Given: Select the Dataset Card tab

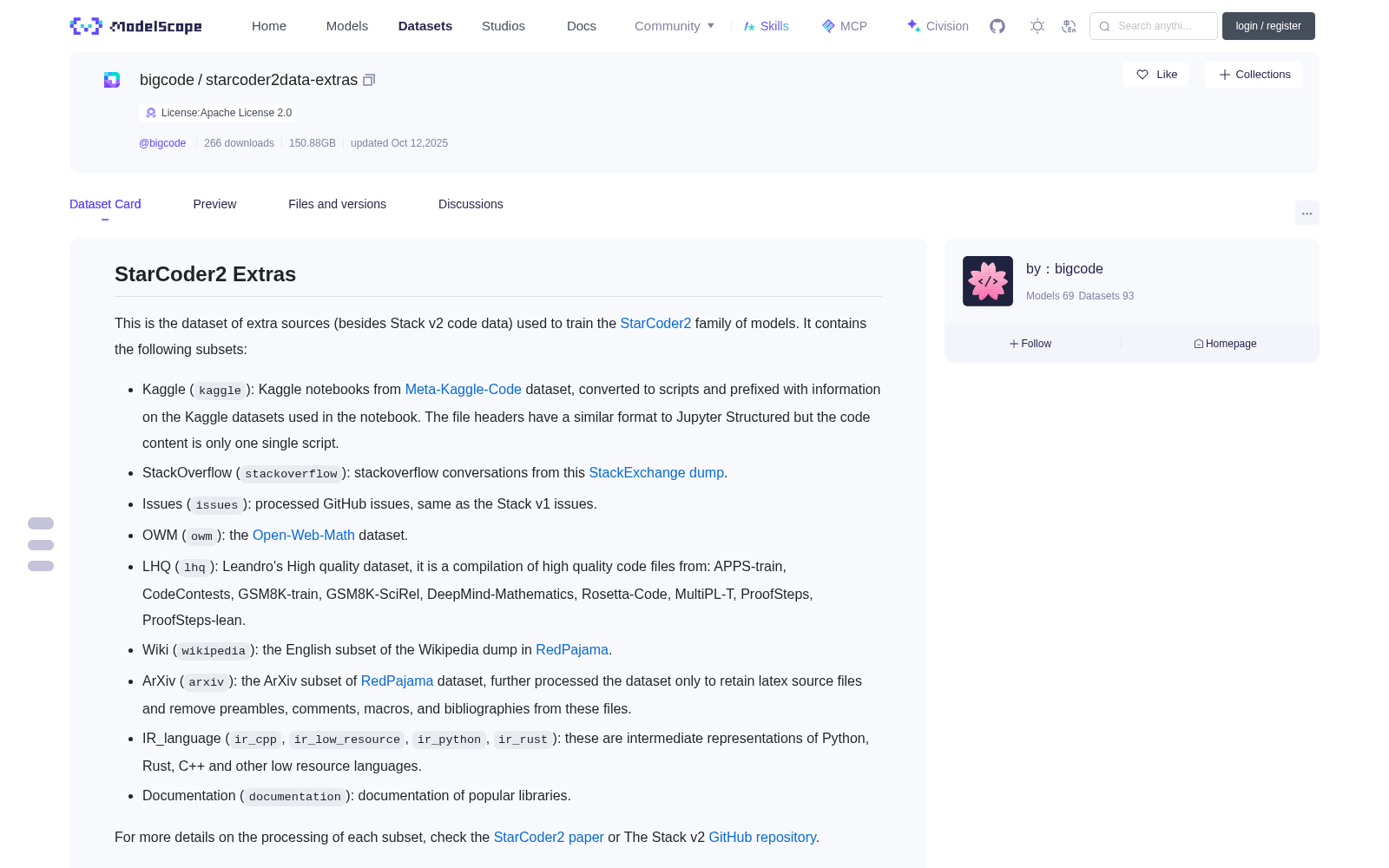Looking at the screenshot, I should point(105,204).
